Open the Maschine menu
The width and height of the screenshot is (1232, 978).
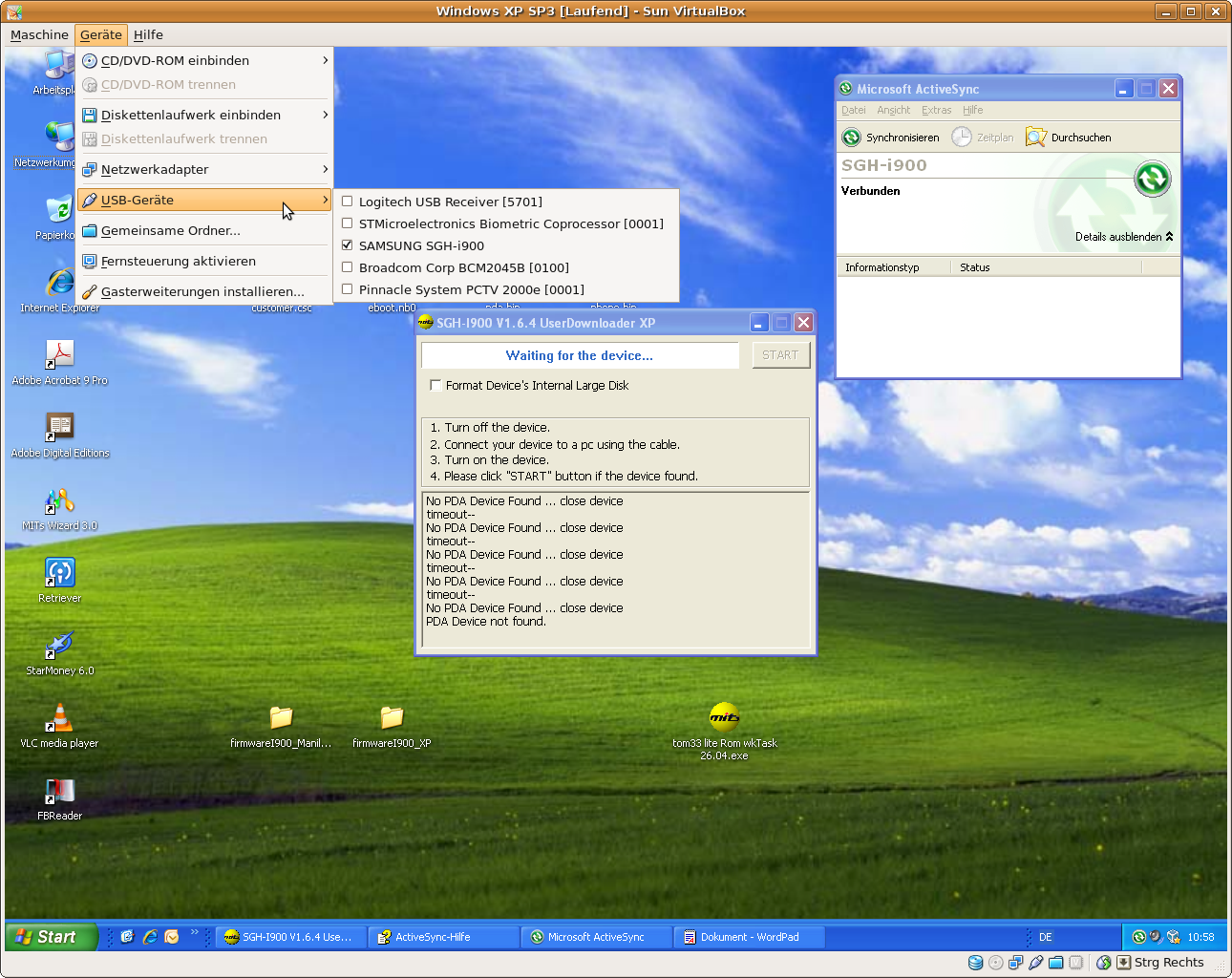pyautogui.click(x=39, y=34)
